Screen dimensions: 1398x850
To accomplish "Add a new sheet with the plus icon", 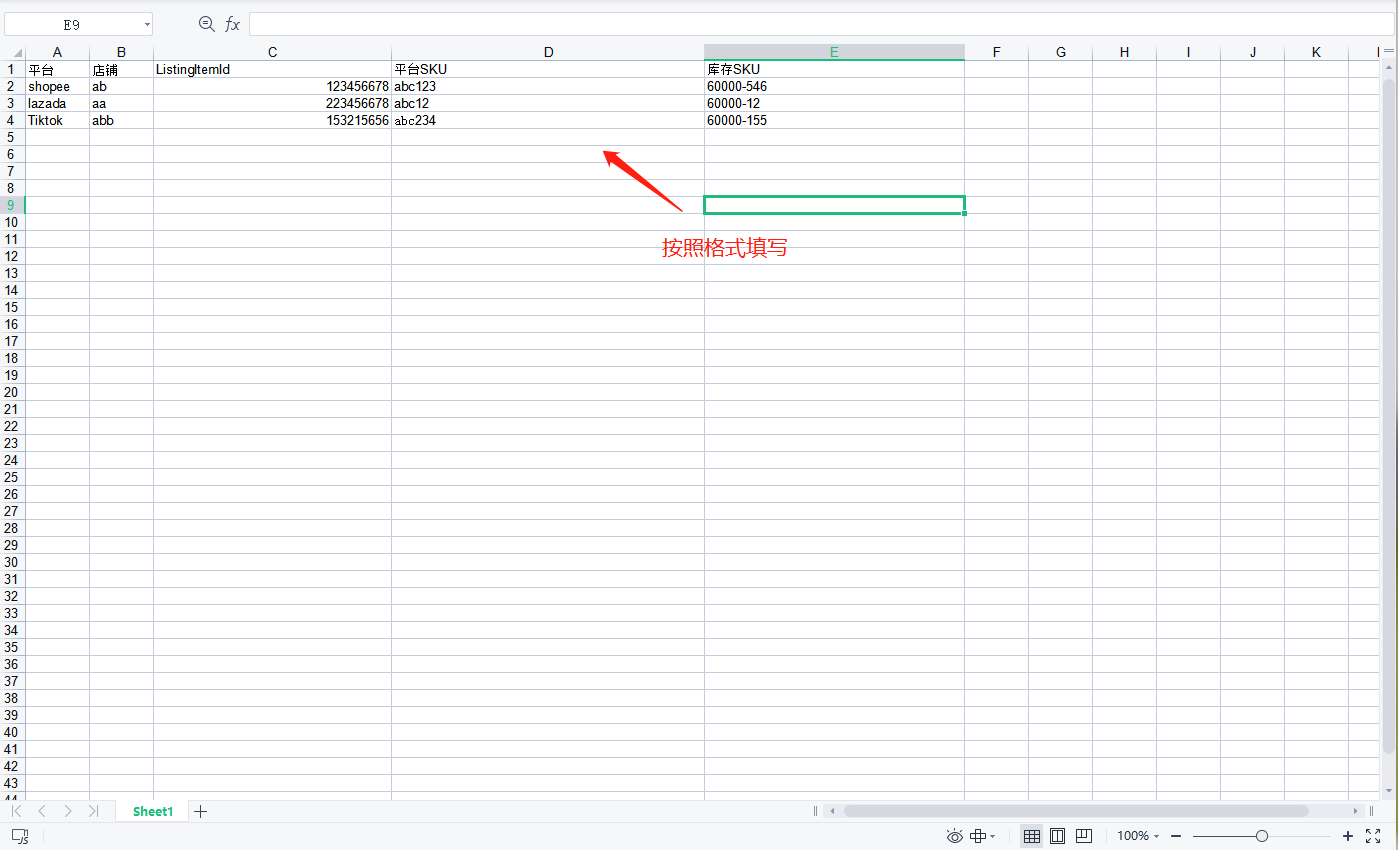I will tap(200, 811).
